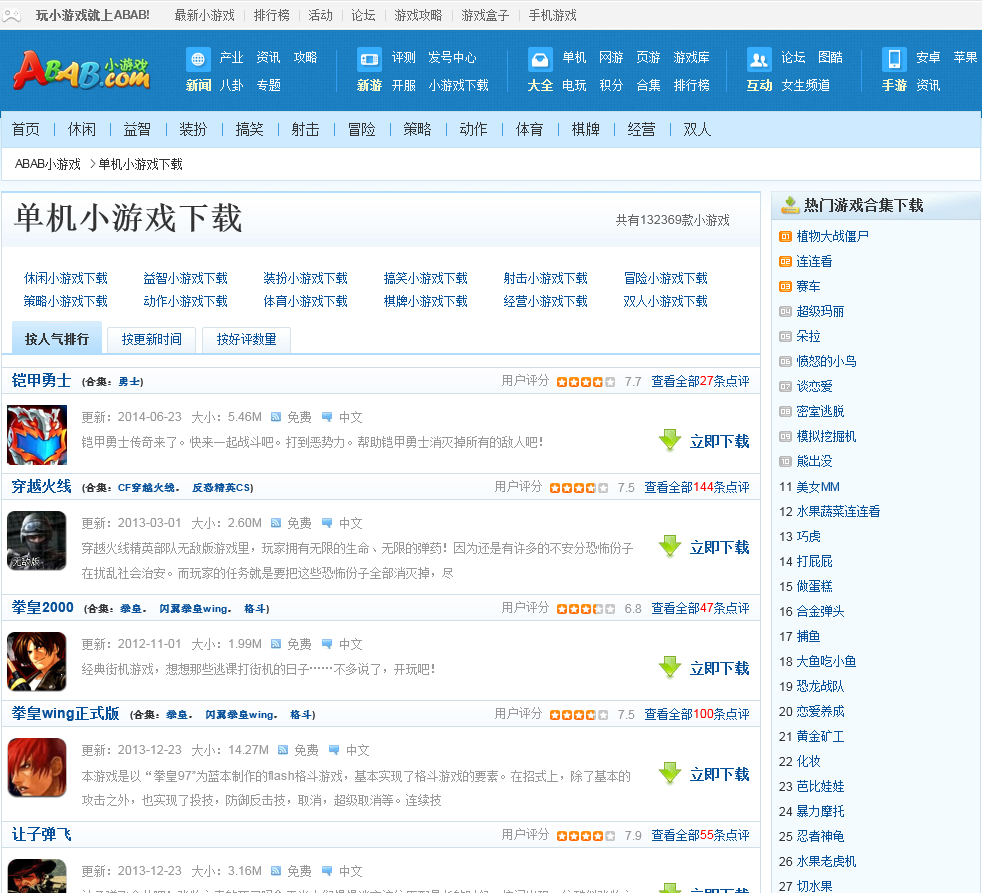Open 射击小游戏下载 link
The width and height of the screenshot is (982, 893).
click(x=545, y=278)
